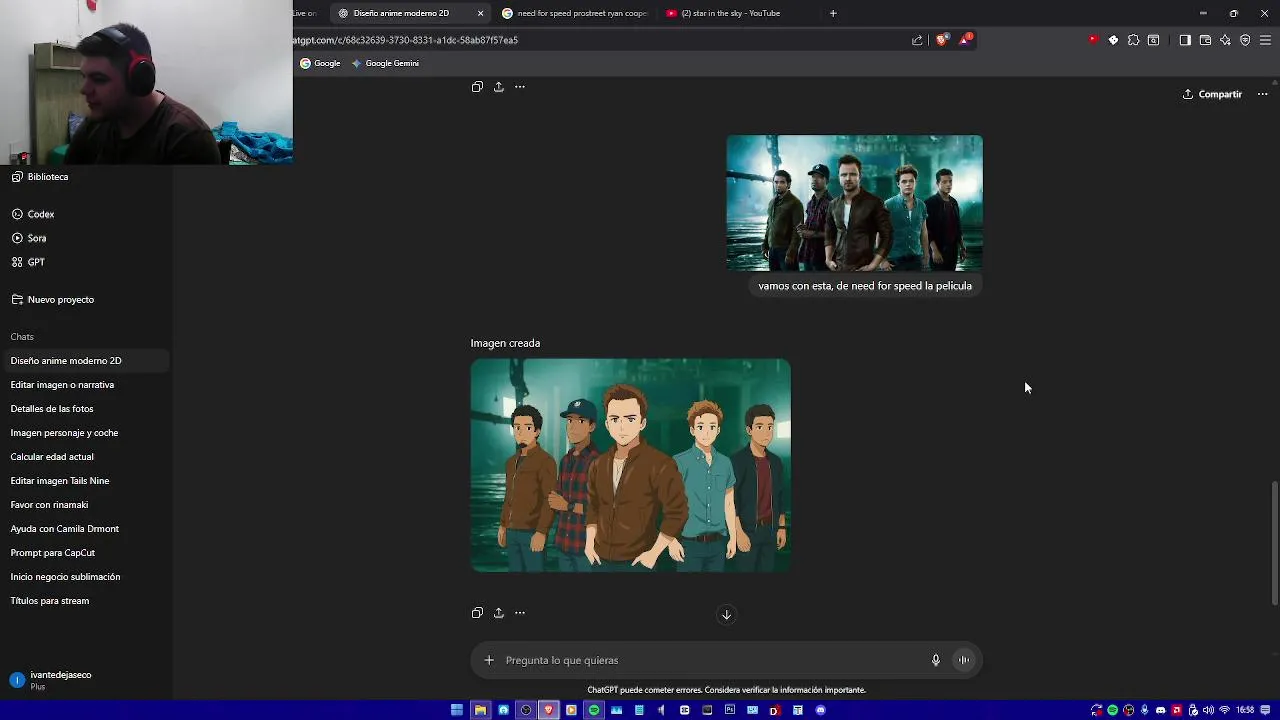Open more options below the generated anime image
The image size is (1280, 720).
tap(520, 613)
